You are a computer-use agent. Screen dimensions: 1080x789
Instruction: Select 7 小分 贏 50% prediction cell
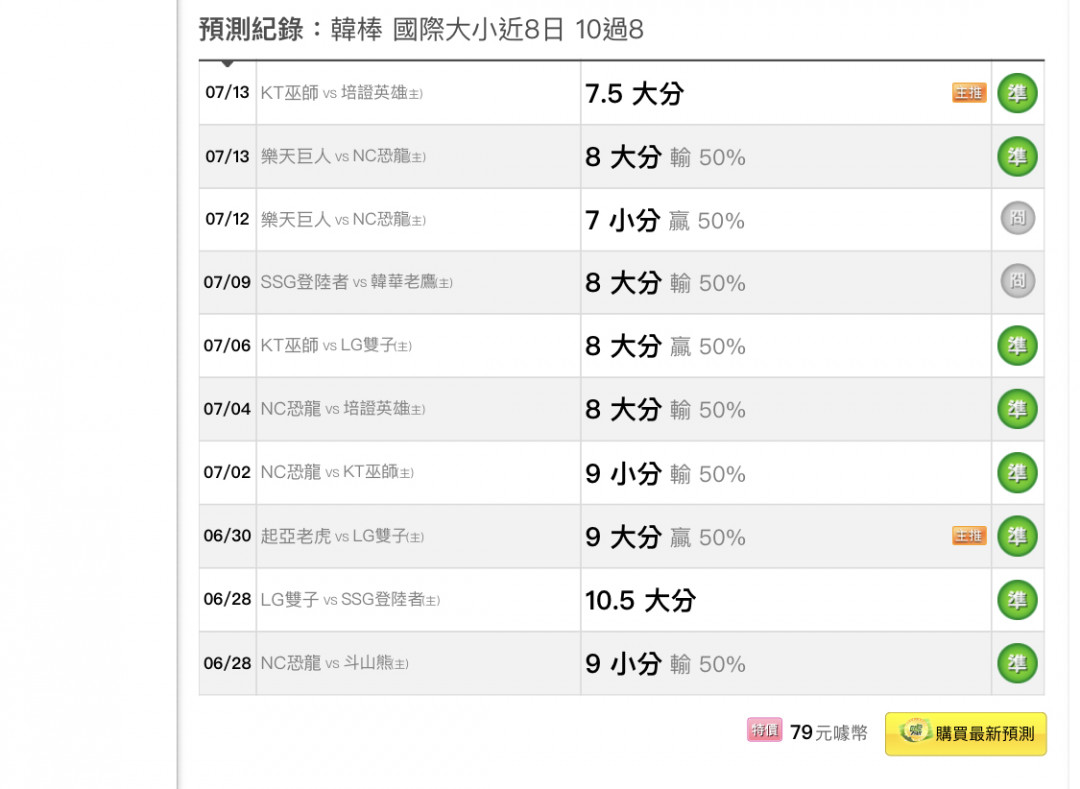point(786,220)
